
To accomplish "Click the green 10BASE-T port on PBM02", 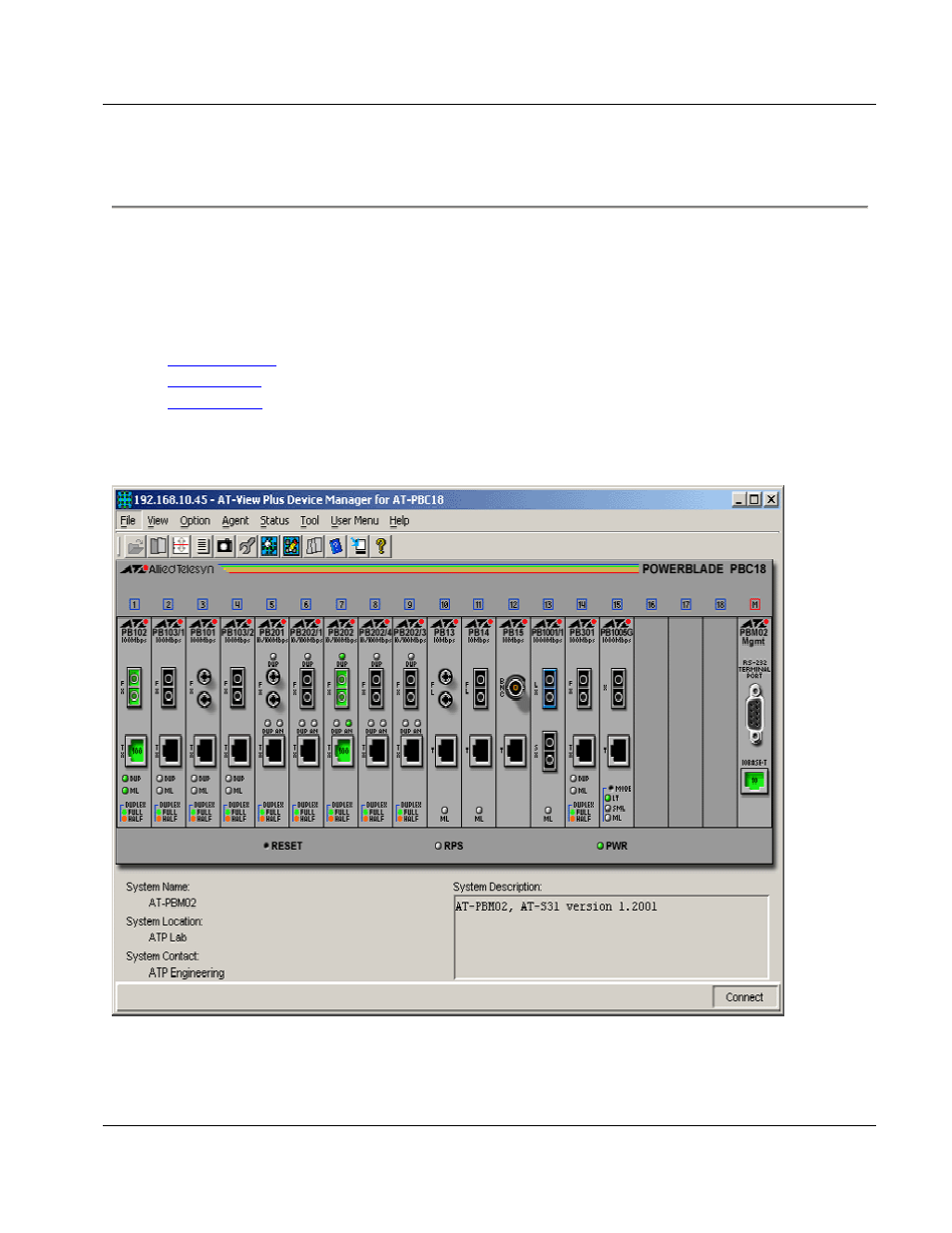I will (754, 781).
